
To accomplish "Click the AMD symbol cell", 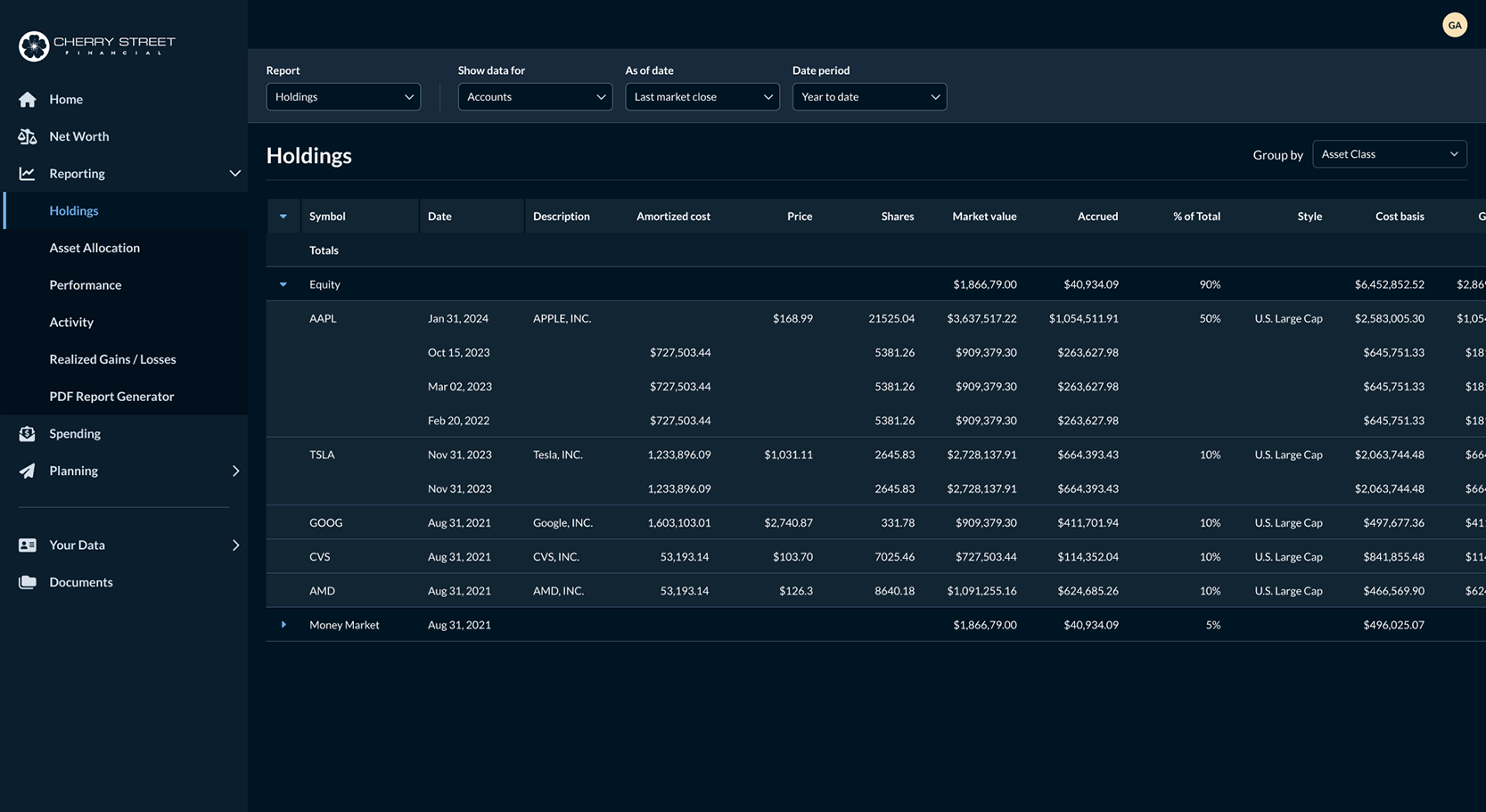I will pos(322,591).
